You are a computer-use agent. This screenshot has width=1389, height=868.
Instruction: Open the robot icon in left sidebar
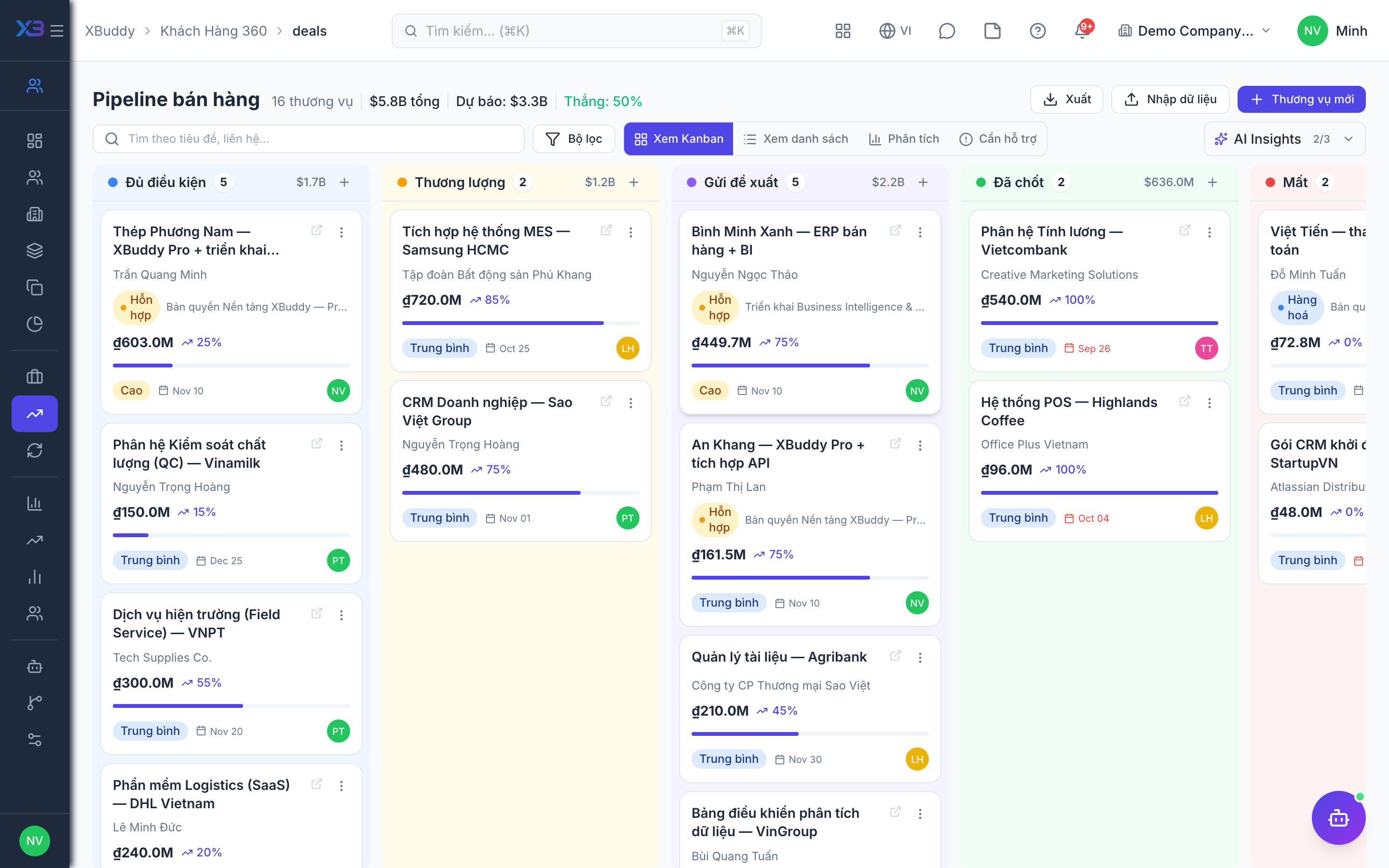(34, 666)
